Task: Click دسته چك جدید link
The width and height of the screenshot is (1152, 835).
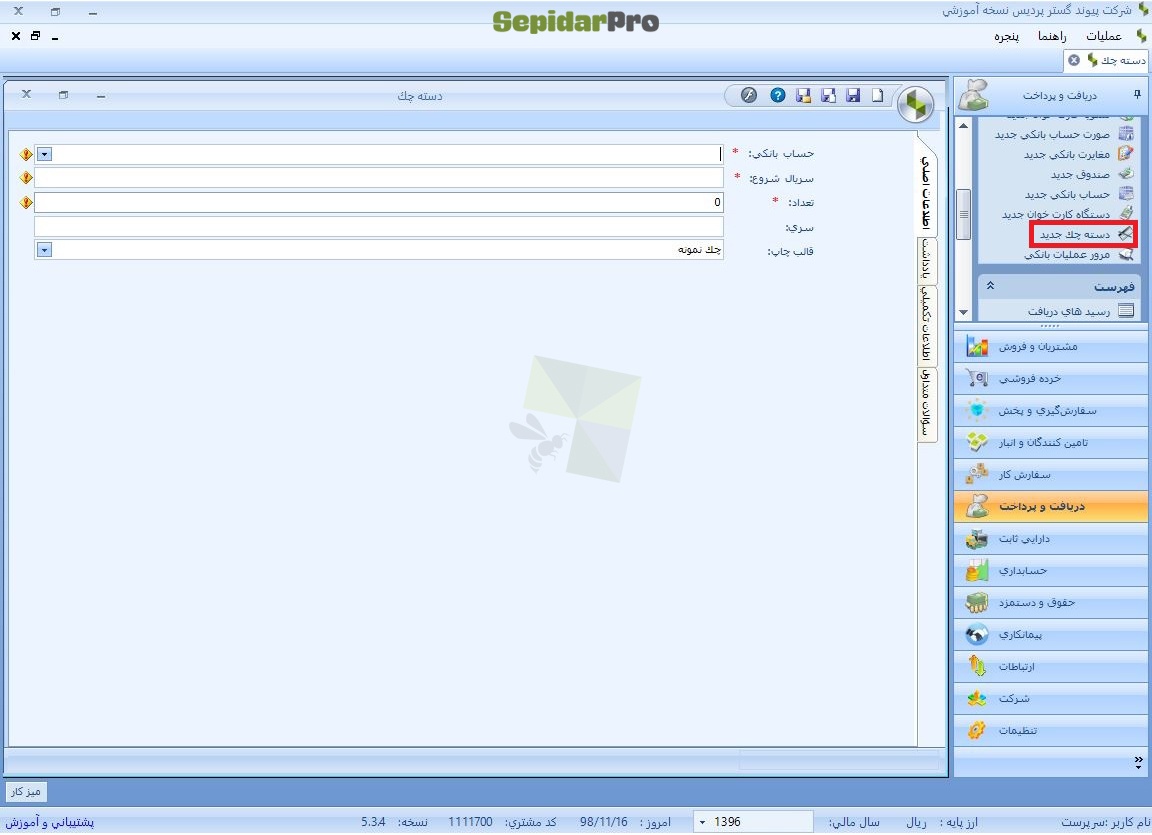Action: click(x=1075, y=234)
